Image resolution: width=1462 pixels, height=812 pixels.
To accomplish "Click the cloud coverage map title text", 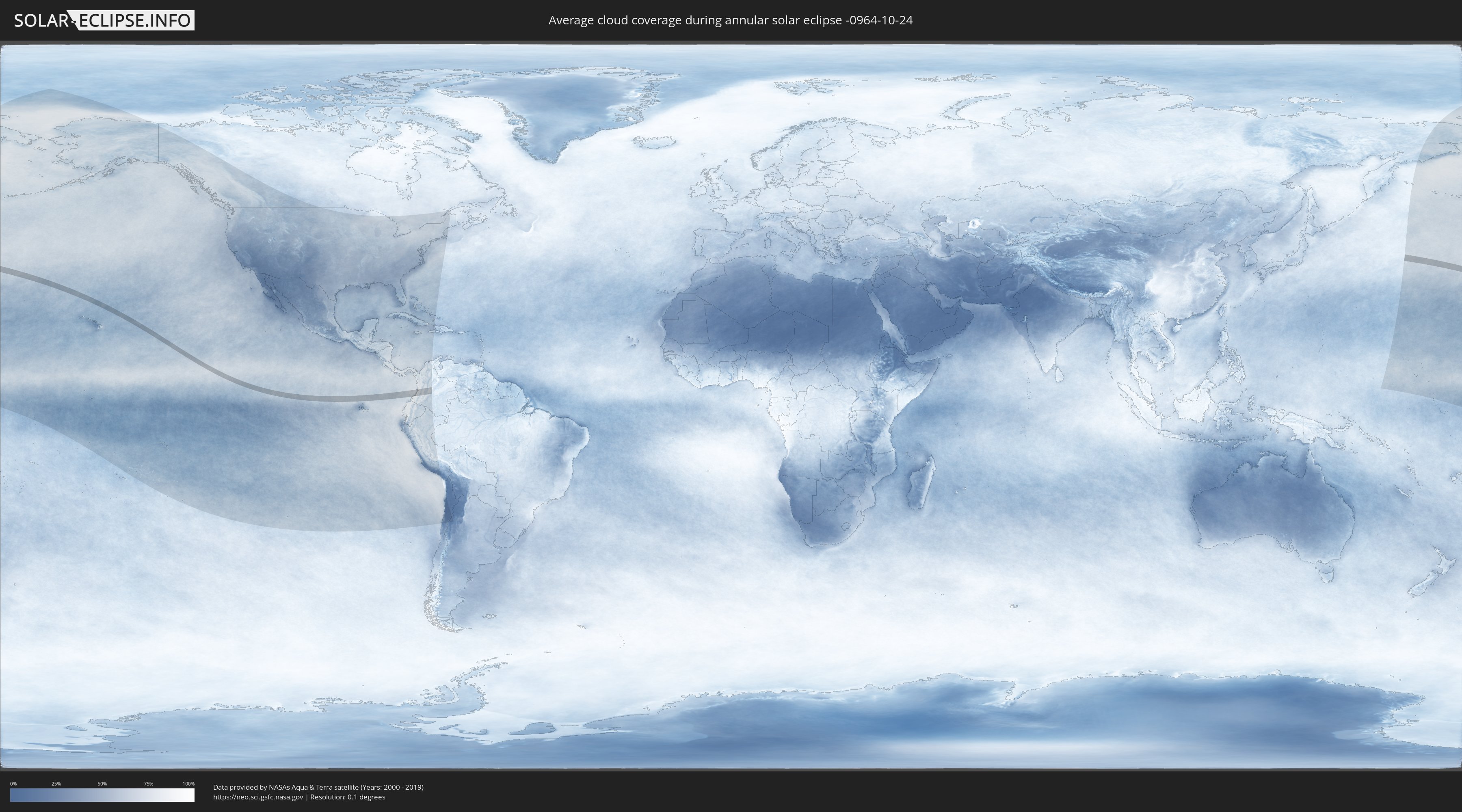I will coord(731,20).
